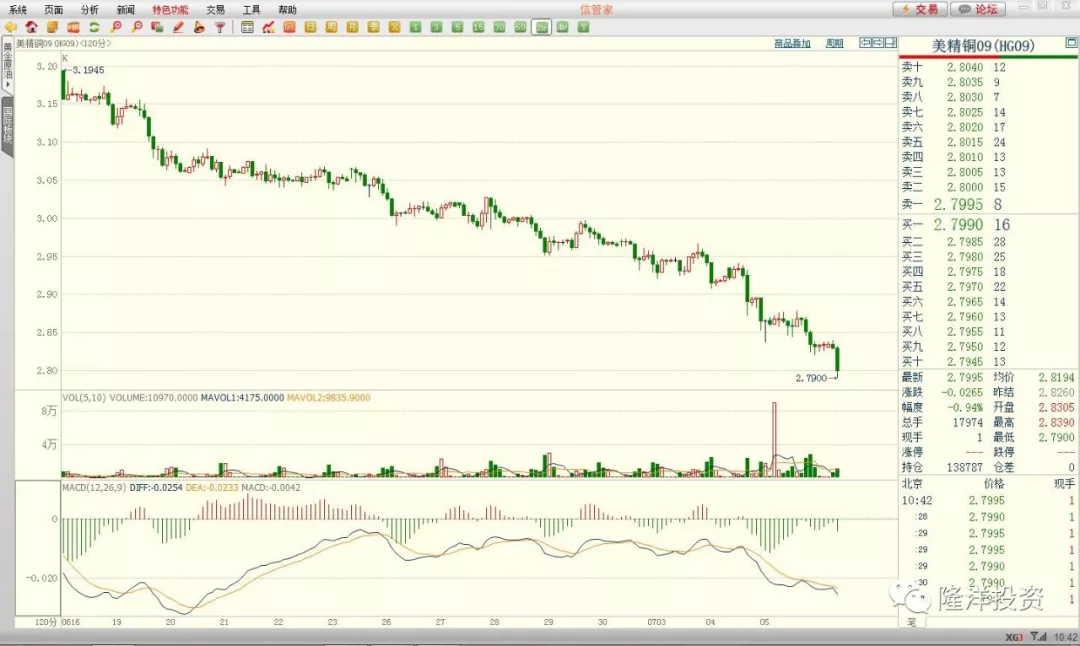Click the 10:42 tick row in trade list
1080x646 pixels.
988,501
